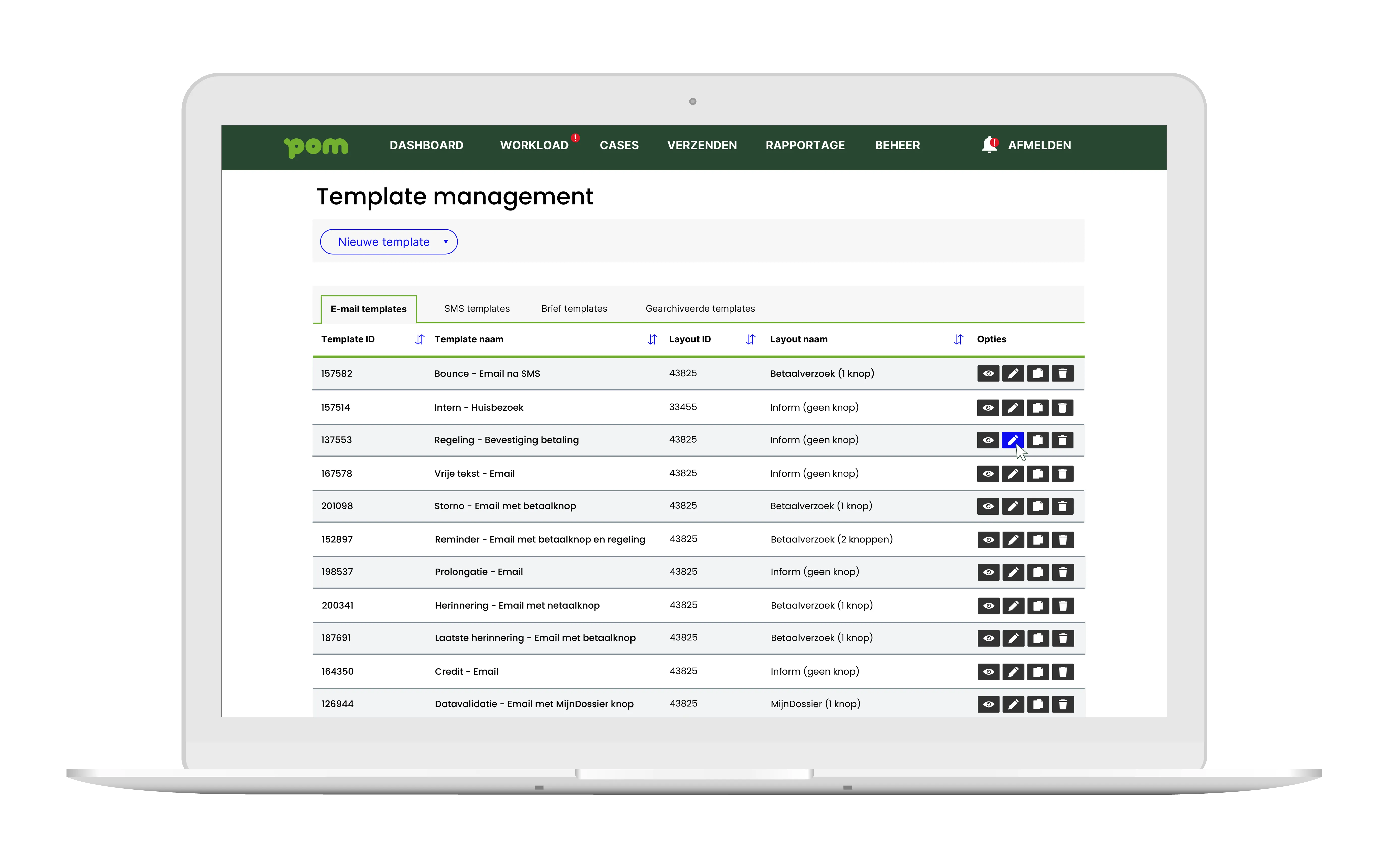Edit the Vrije tekst – Email template

pyautogui.click(x=1013, y=474)
